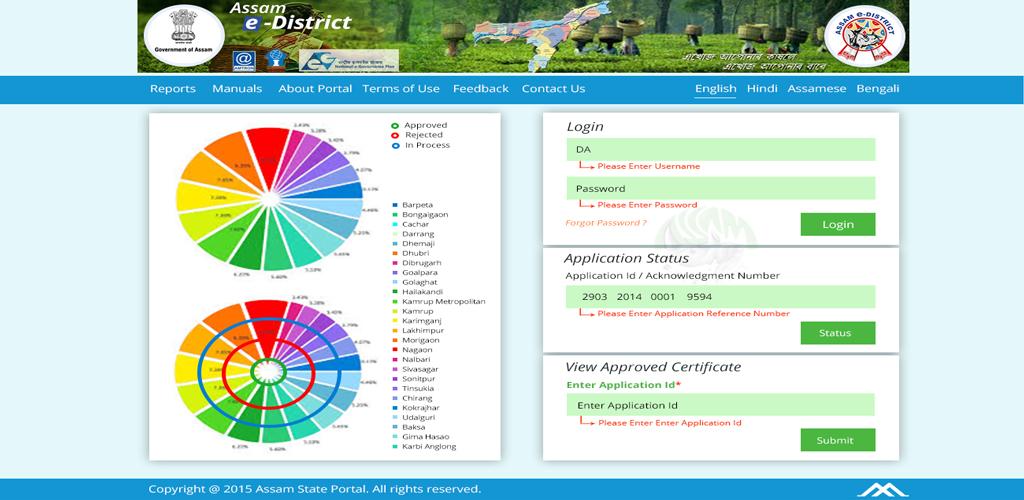The width and height of the screenshot is (1024, 500).
Task: Select Kamrup Metropolitan in the legend
Action: (x=443, y=302)
